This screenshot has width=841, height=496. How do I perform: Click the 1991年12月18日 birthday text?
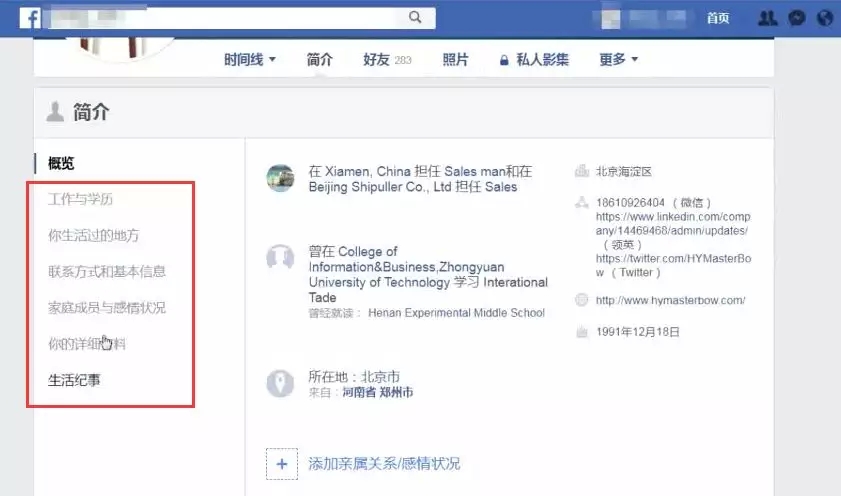pos(638,332)
